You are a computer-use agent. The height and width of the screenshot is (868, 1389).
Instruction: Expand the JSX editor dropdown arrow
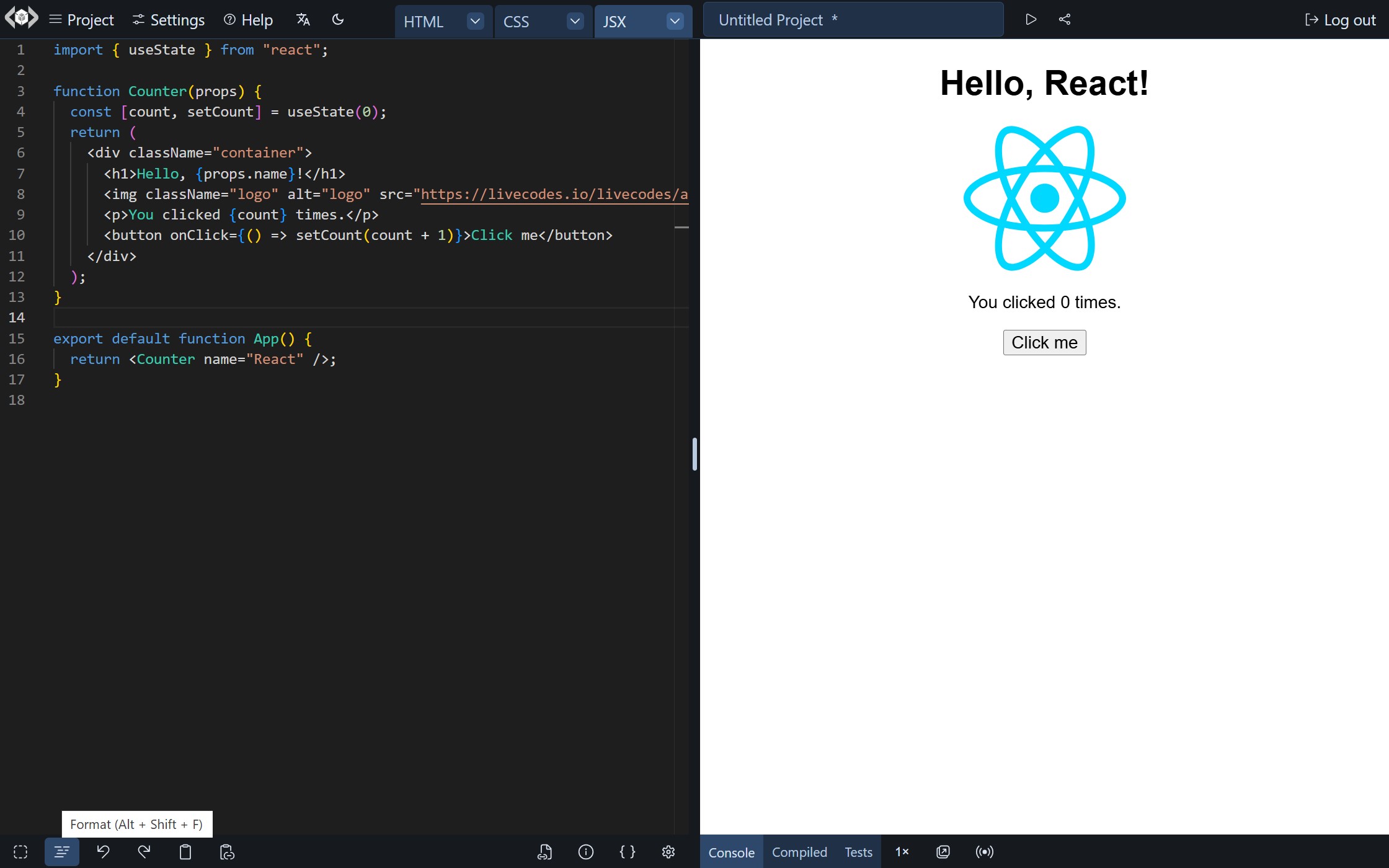pyautogui.click(x=675, y=21)
